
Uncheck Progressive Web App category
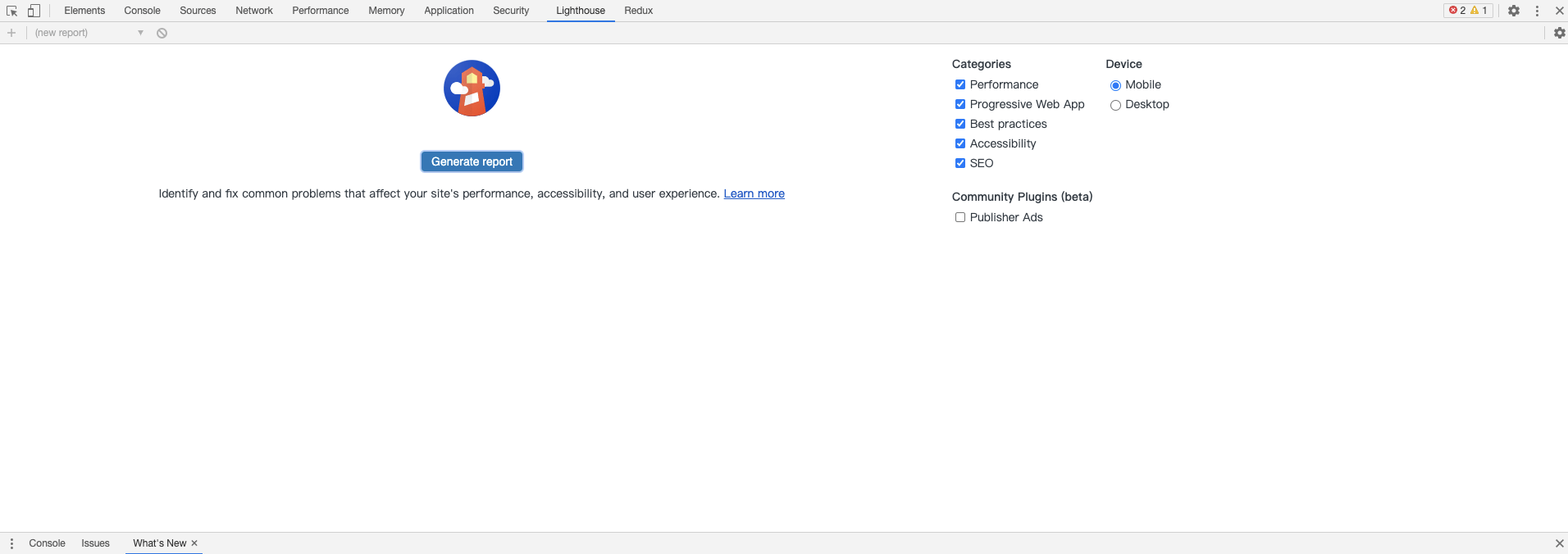960,104
